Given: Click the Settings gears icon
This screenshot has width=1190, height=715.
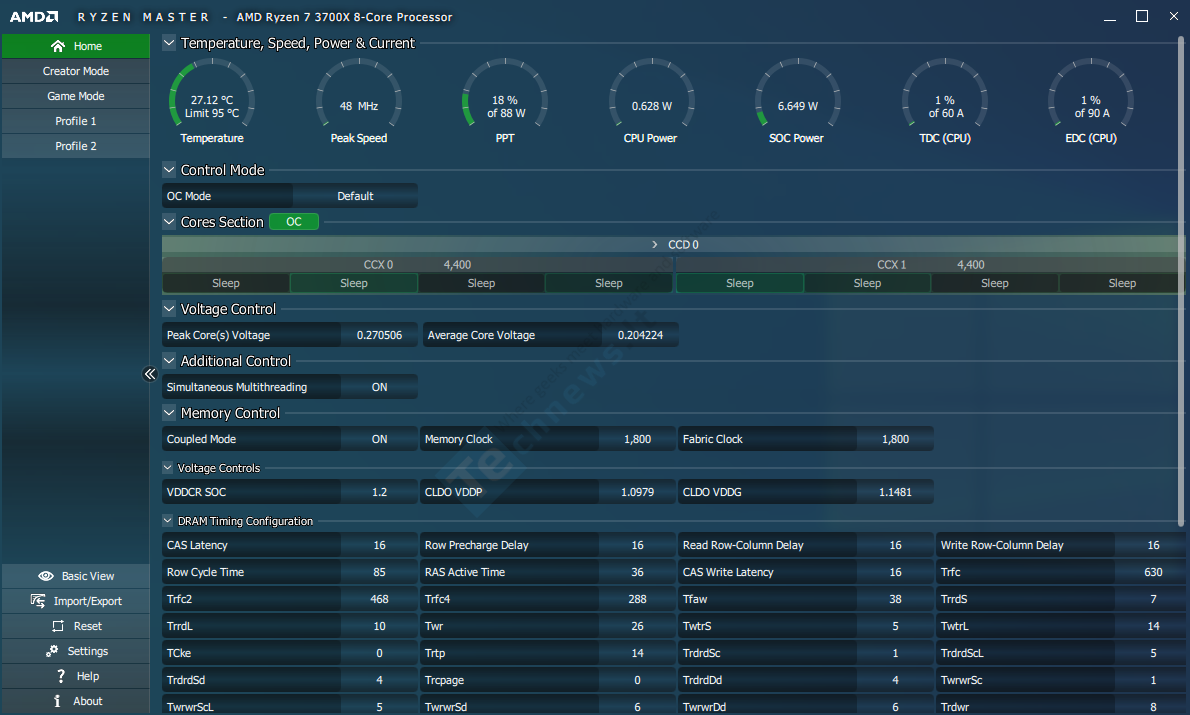Looking at the screenshot, I should (52, 651).
